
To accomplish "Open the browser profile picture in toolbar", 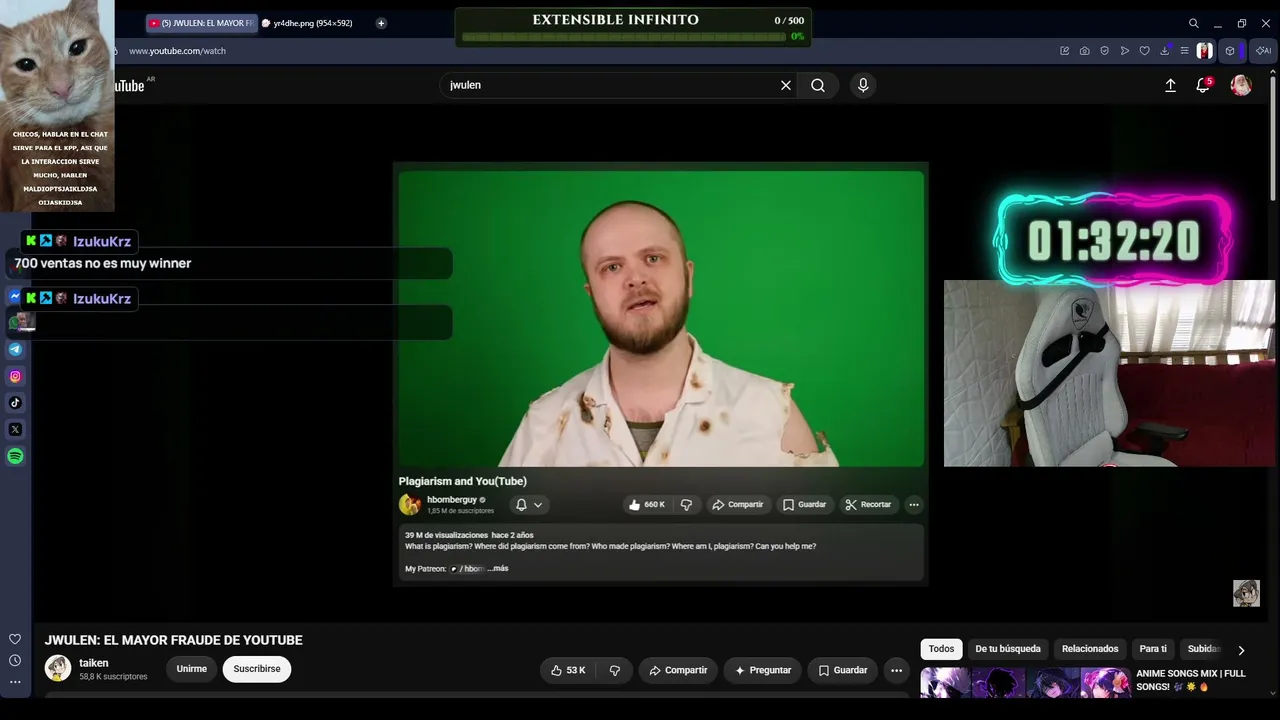I will point(1205,51).
